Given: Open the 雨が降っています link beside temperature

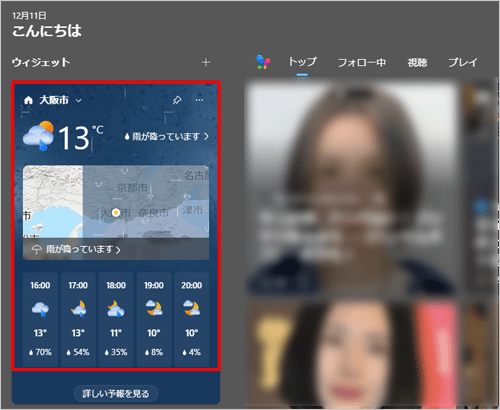Looking at the screenshot, I should click(x=166, y=136).
